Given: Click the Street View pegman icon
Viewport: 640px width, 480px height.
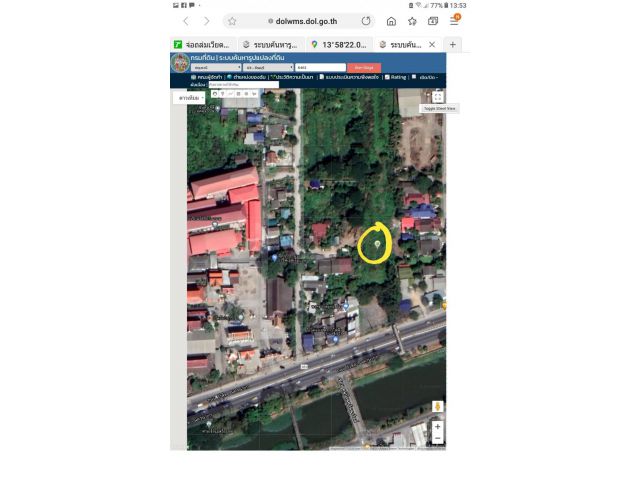Looking at the screenshot, I should 438,407.
